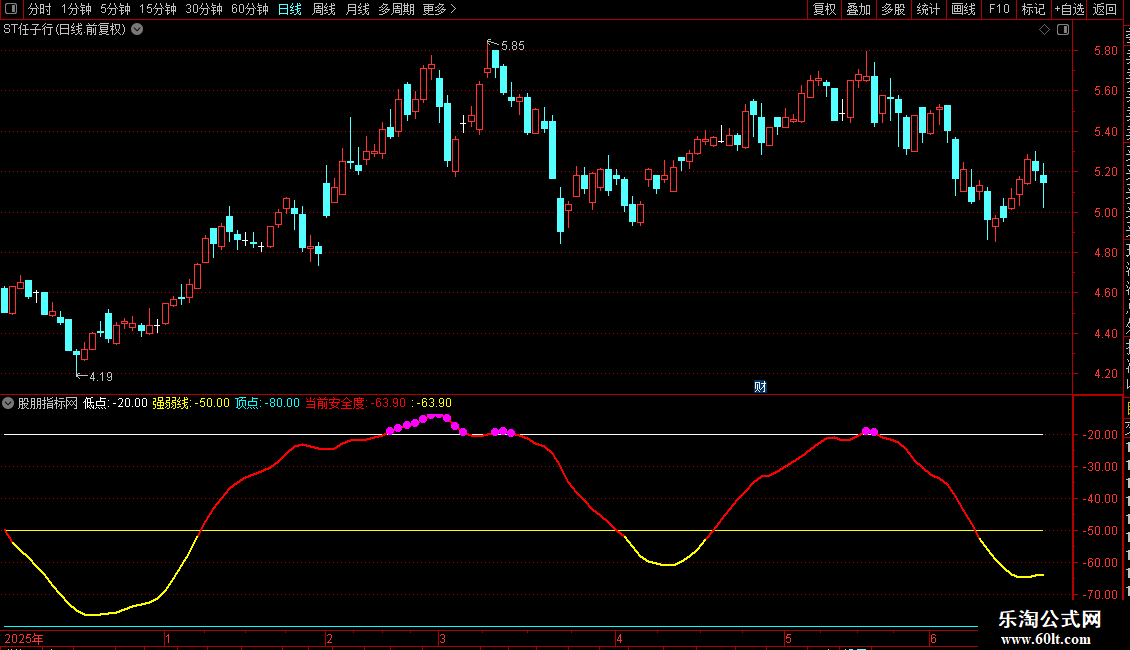Add stock with +自选 button

pyautogui.click(x=1069, y=9)
